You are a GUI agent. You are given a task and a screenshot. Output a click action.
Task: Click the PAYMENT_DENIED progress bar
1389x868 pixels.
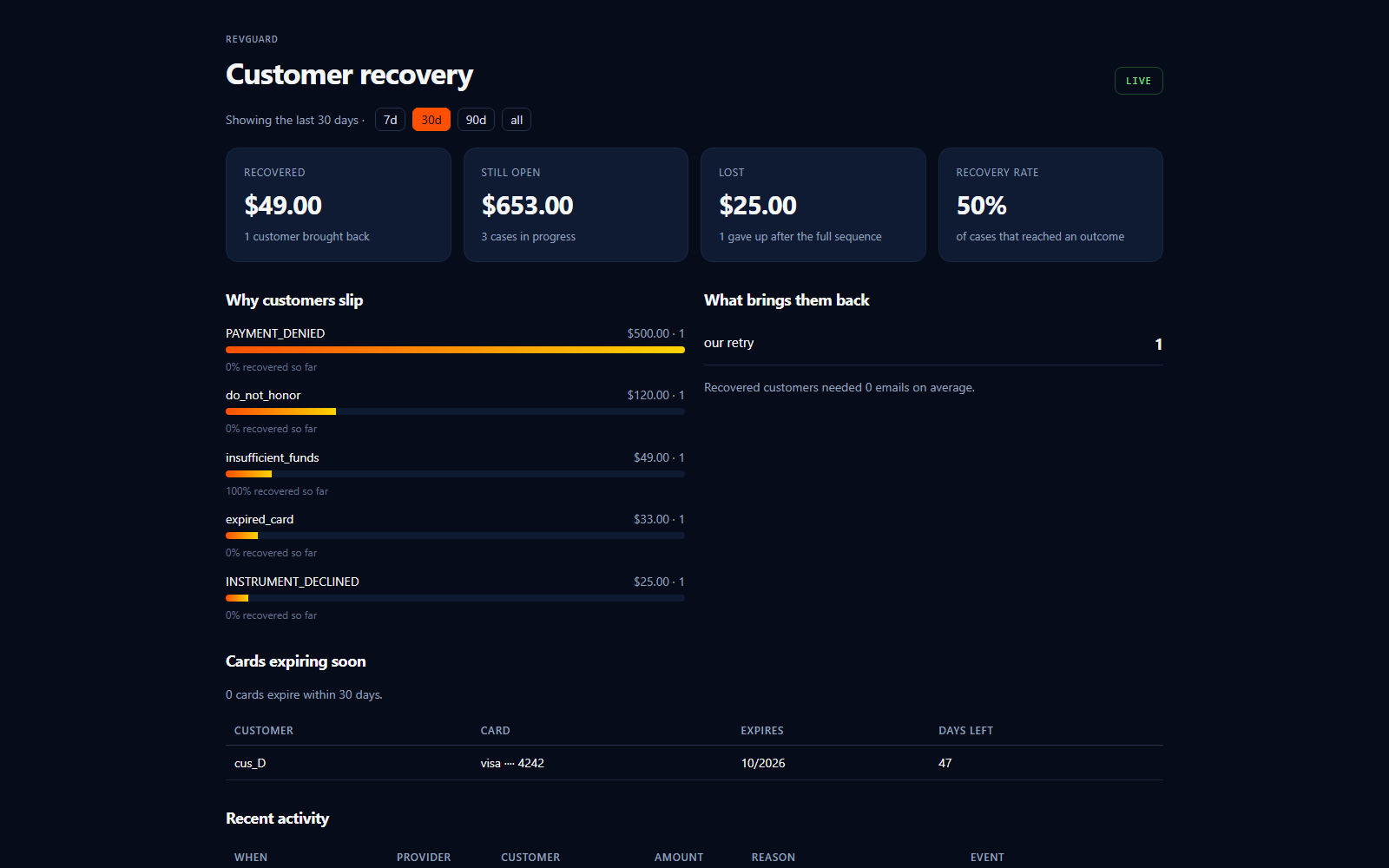(x=455, y=350)
